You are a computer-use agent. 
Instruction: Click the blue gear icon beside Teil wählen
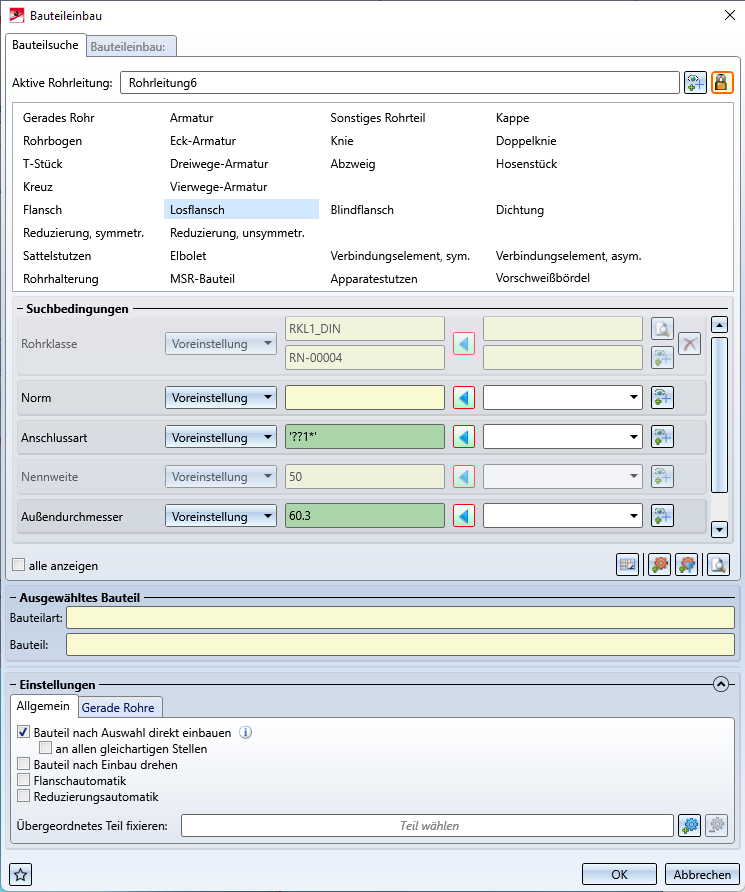[x=690, y=825]
